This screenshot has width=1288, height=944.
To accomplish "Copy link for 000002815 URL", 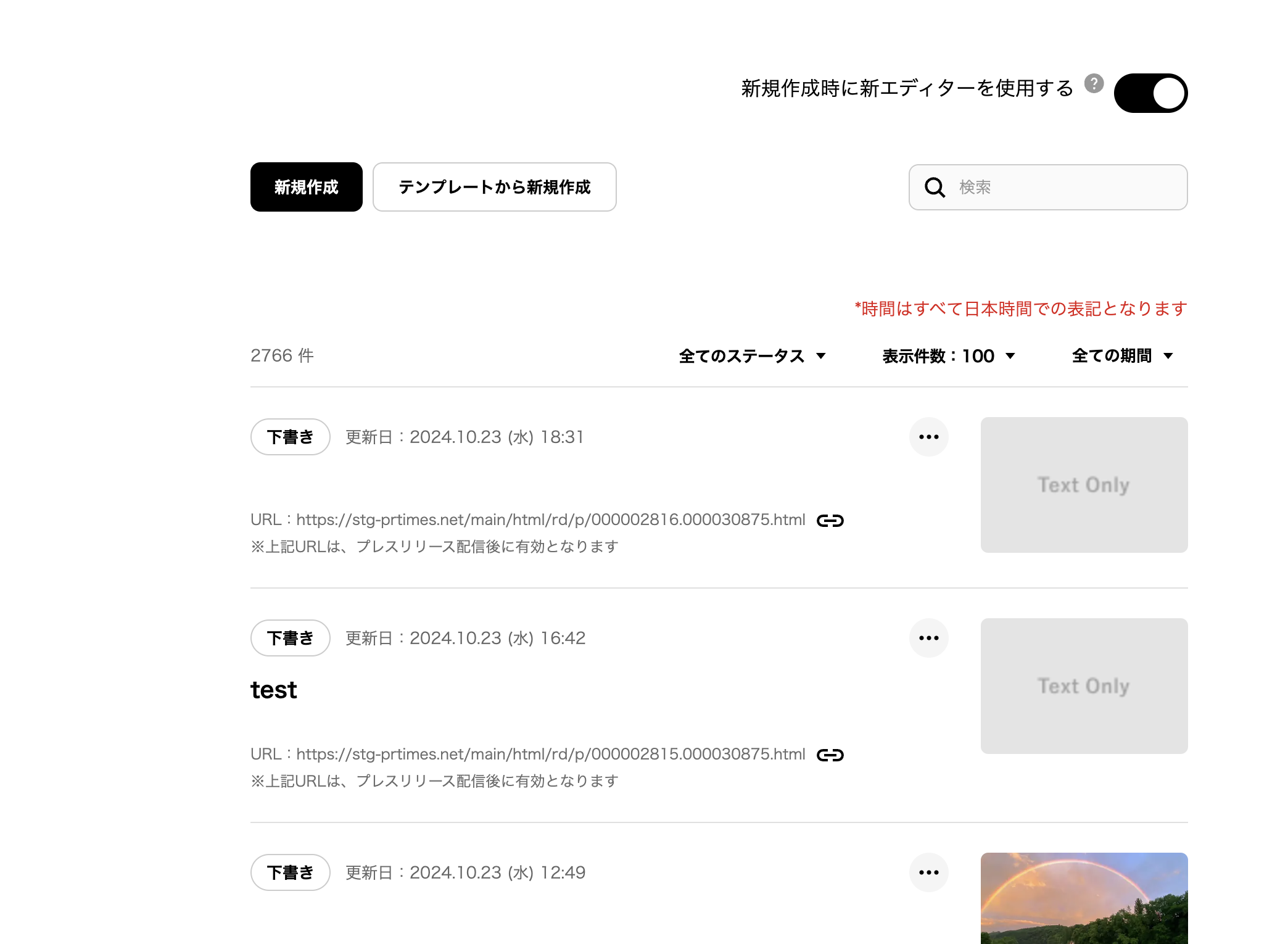I will (x=830, y=755).
